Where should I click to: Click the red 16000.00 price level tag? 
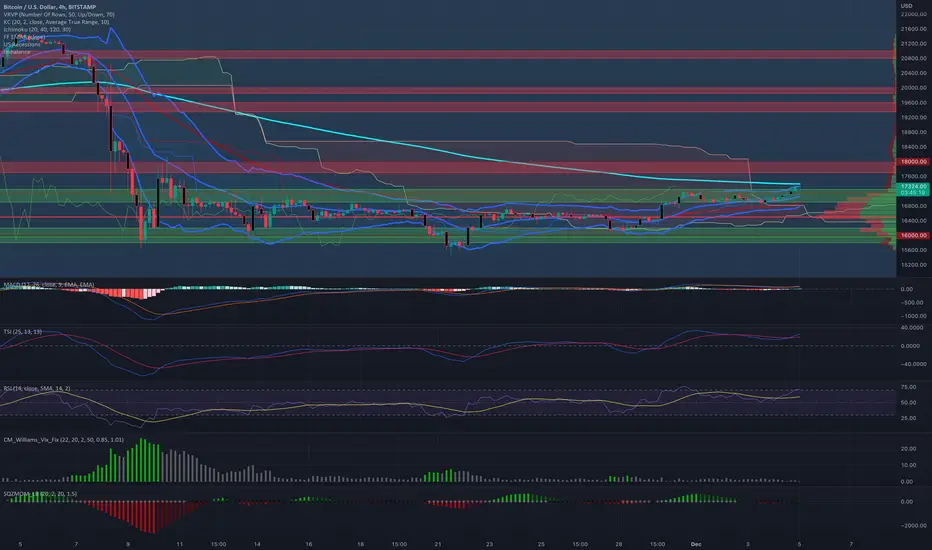914,235
